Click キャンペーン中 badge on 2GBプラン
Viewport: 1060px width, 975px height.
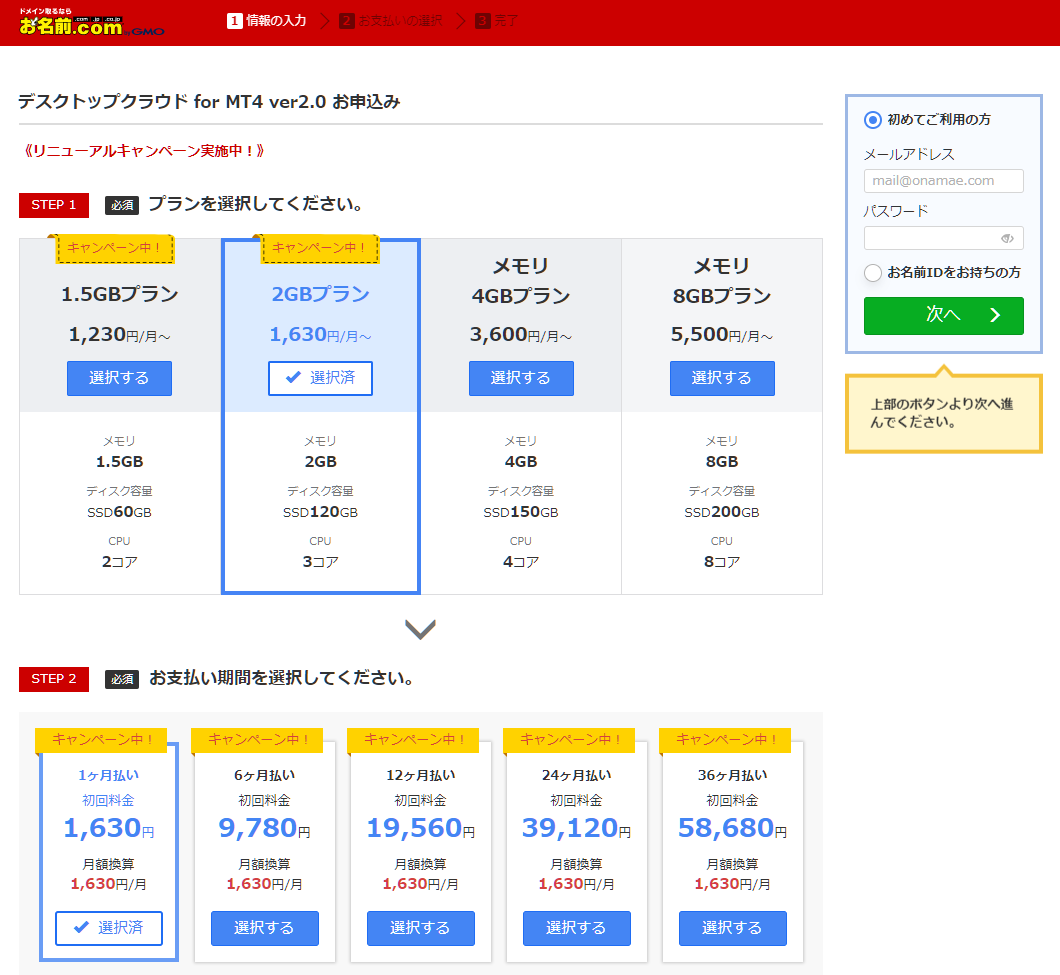(319, 248)
